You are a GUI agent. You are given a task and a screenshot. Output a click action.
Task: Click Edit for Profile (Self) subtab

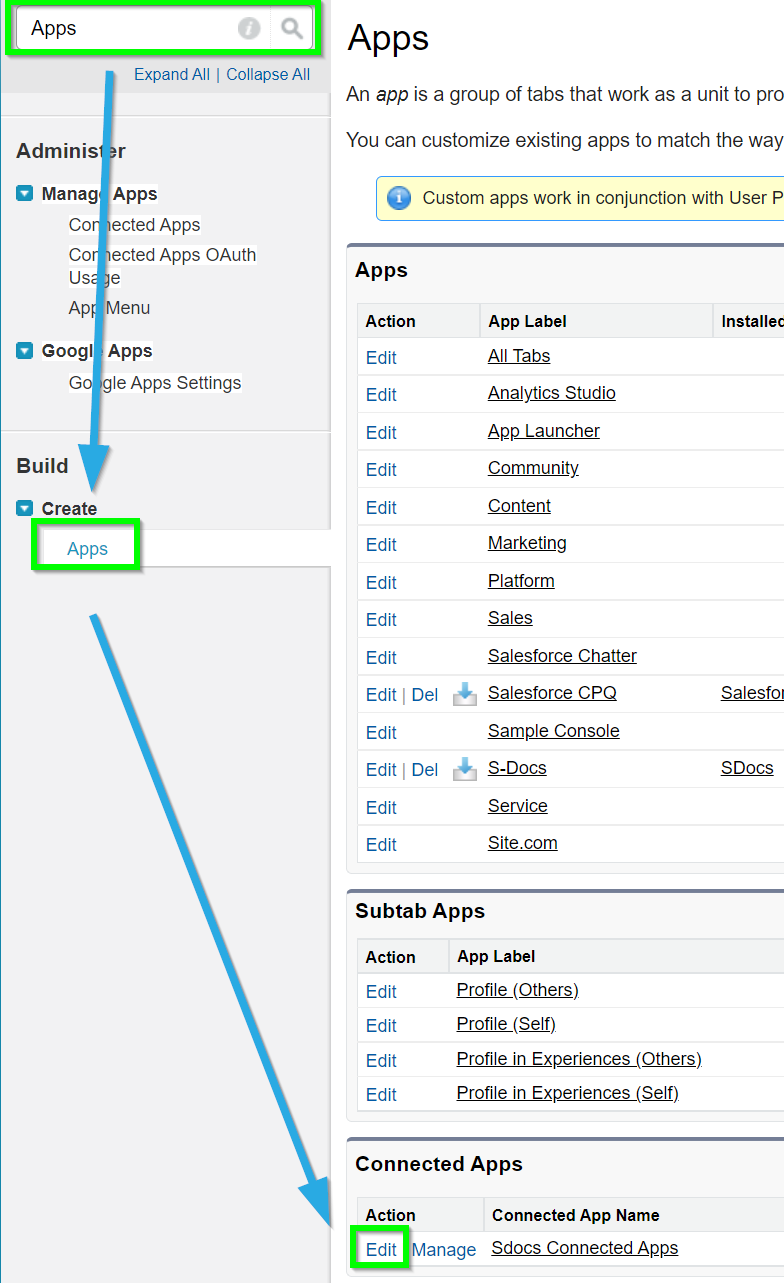pos(381,1025)
